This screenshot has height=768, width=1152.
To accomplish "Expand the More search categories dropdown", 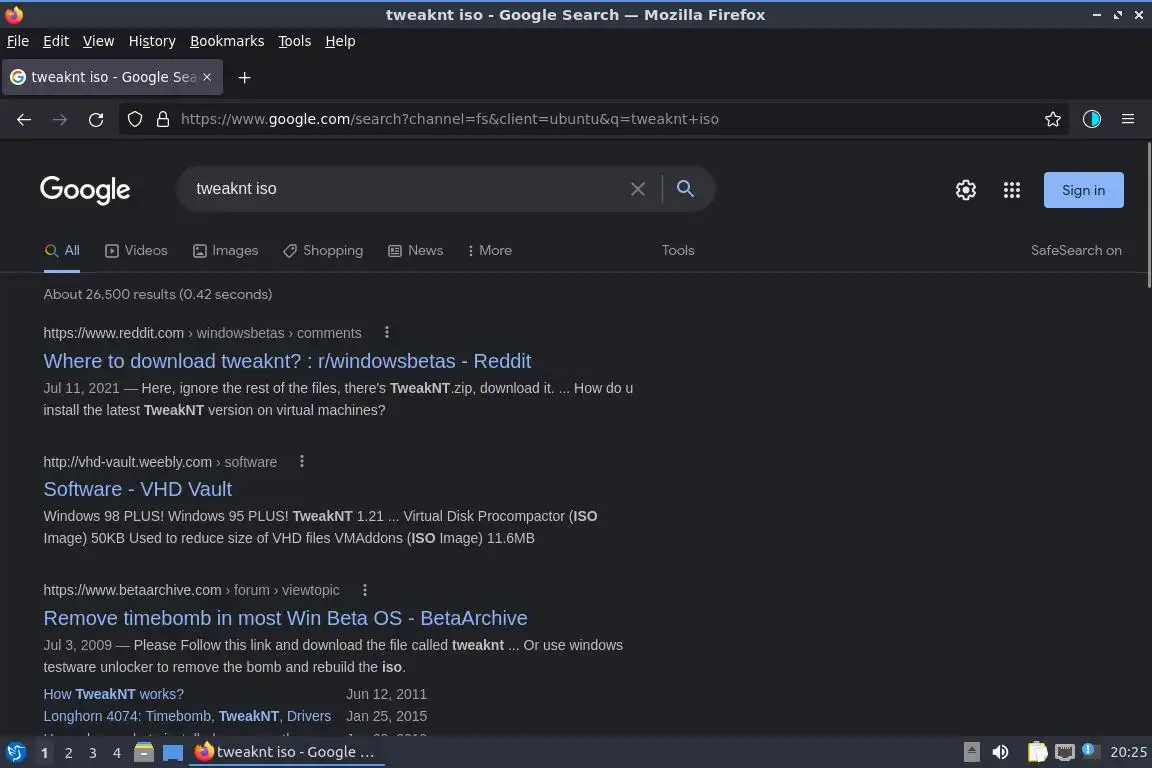I will 489,251.
